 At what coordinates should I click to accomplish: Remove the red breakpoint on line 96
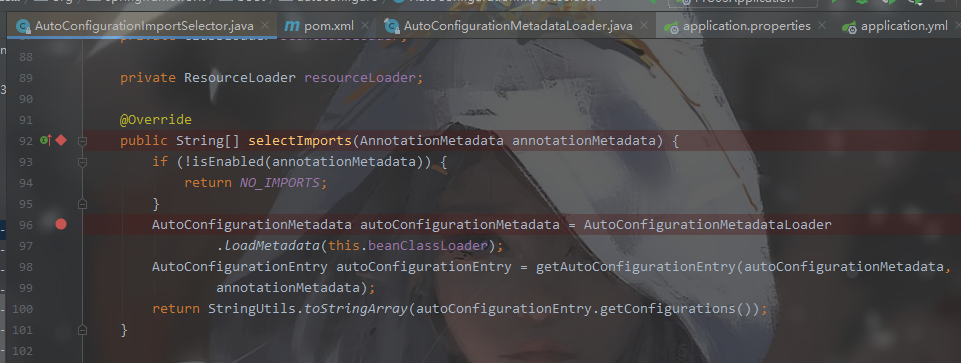click(x=61, y=224)
